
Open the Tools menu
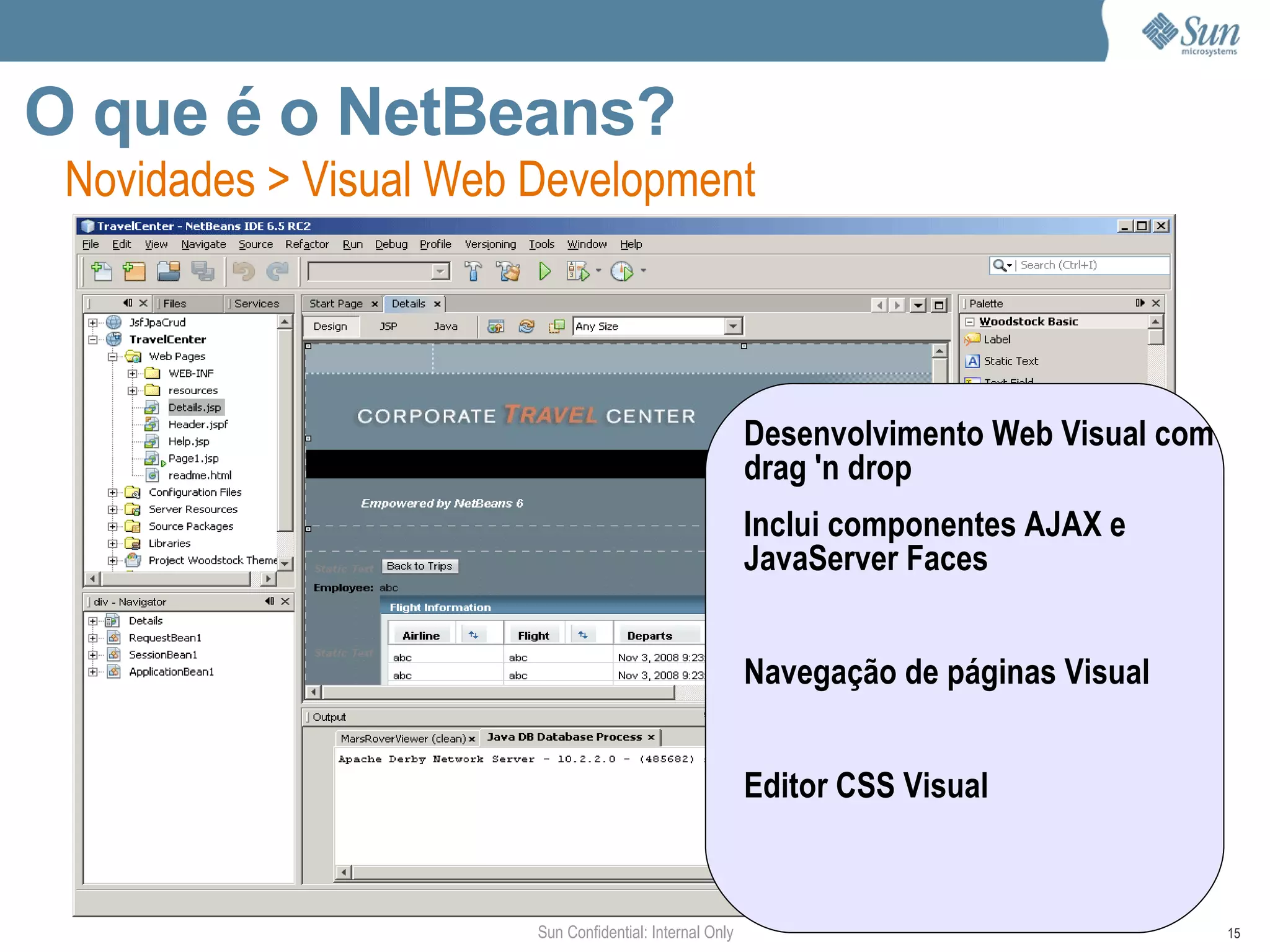[x=541, y=244]
